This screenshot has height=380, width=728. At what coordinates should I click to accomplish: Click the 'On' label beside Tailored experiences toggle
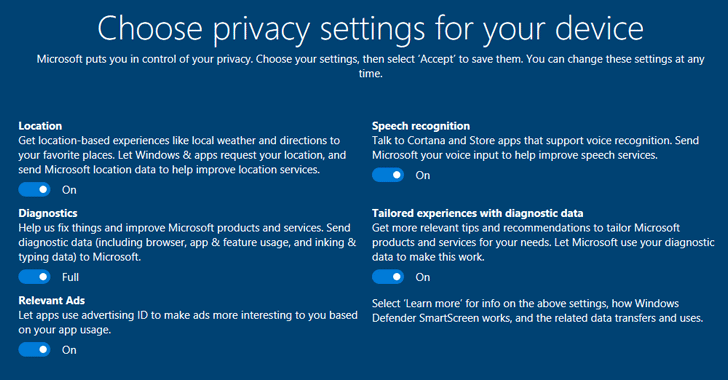click(x=422, y=277)
